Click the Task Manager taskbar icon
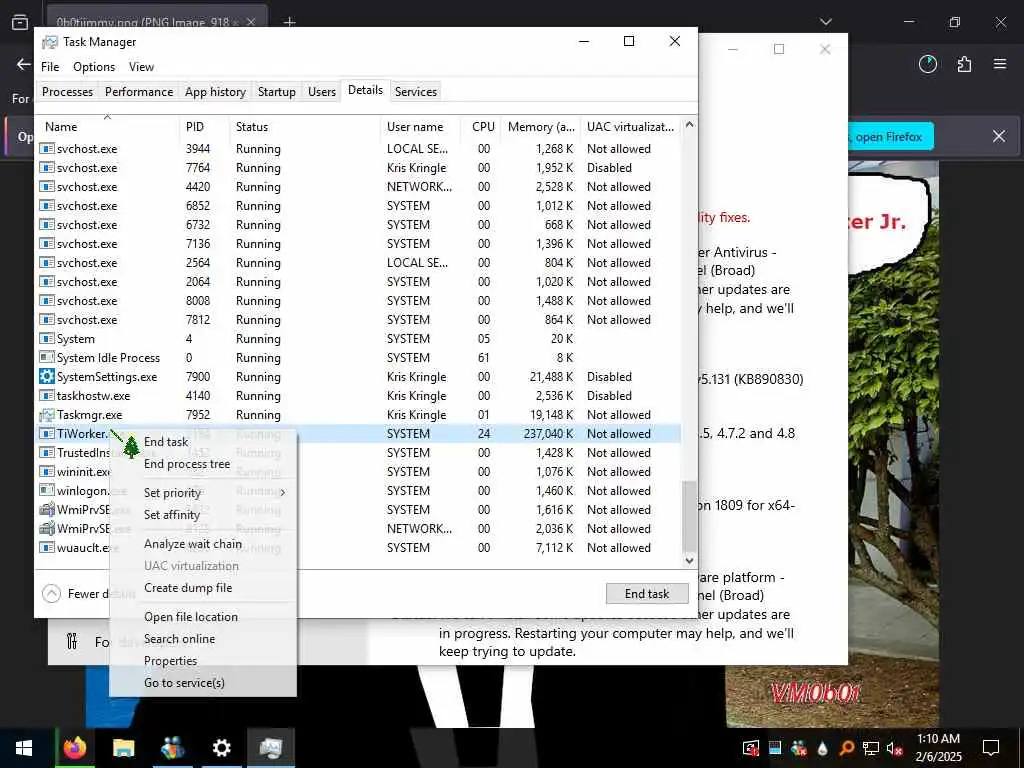The image size is (1024, 768). pos(270,748)
